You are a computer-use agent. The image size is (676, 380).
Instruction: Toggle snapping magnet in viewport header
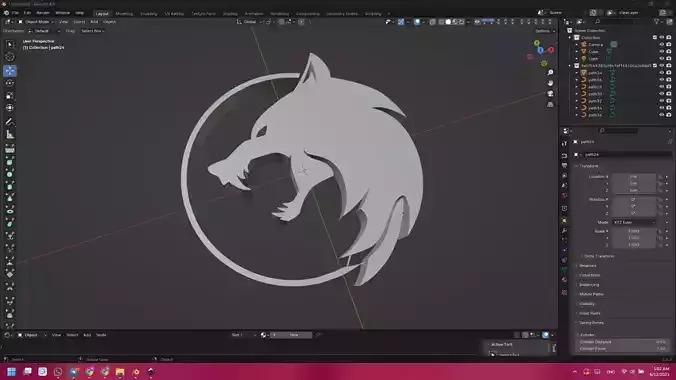tap(282, 22)
